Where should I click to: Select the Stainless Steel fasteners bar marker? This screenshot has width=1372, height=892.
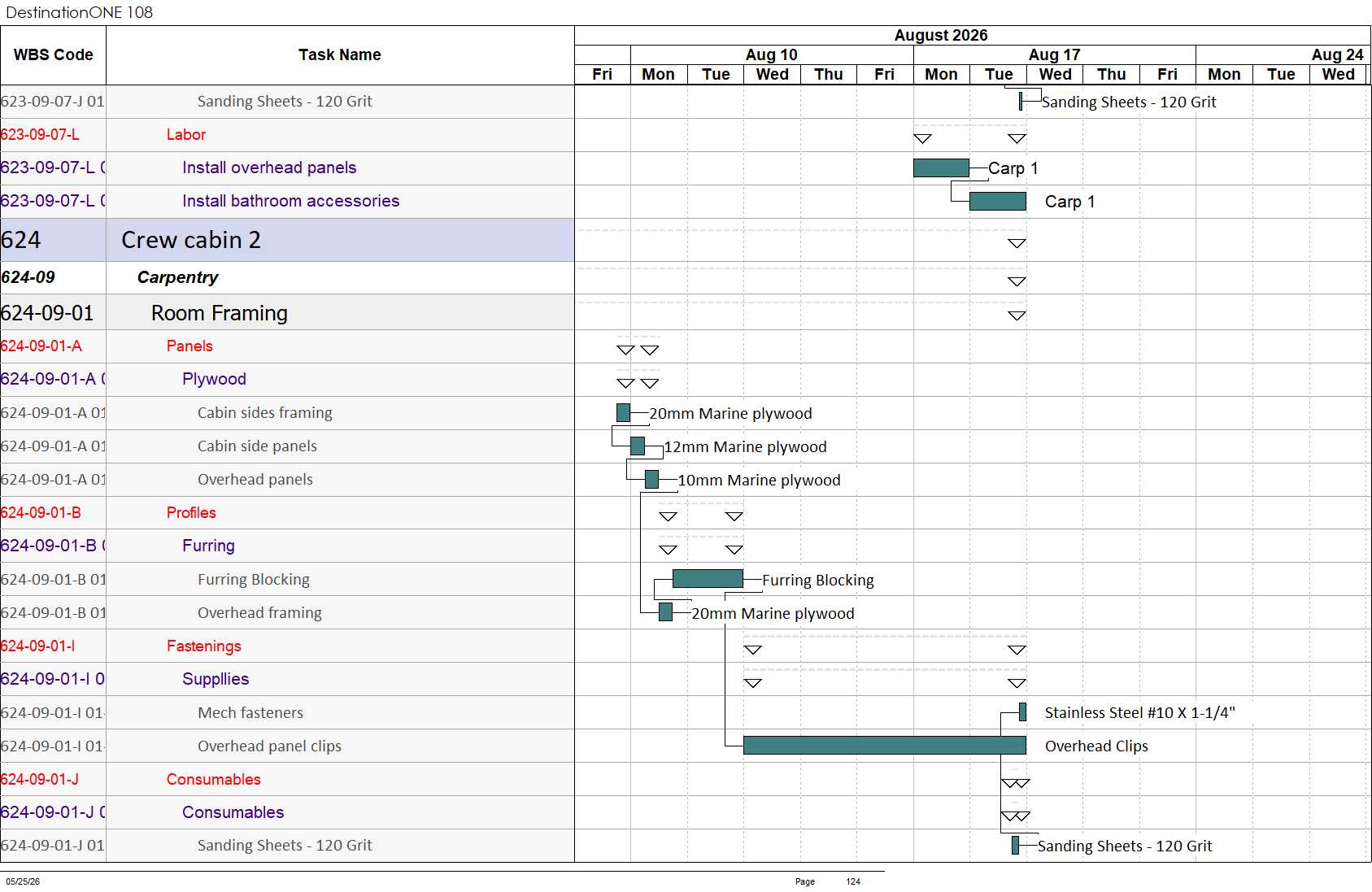(x=1022, y=712)
